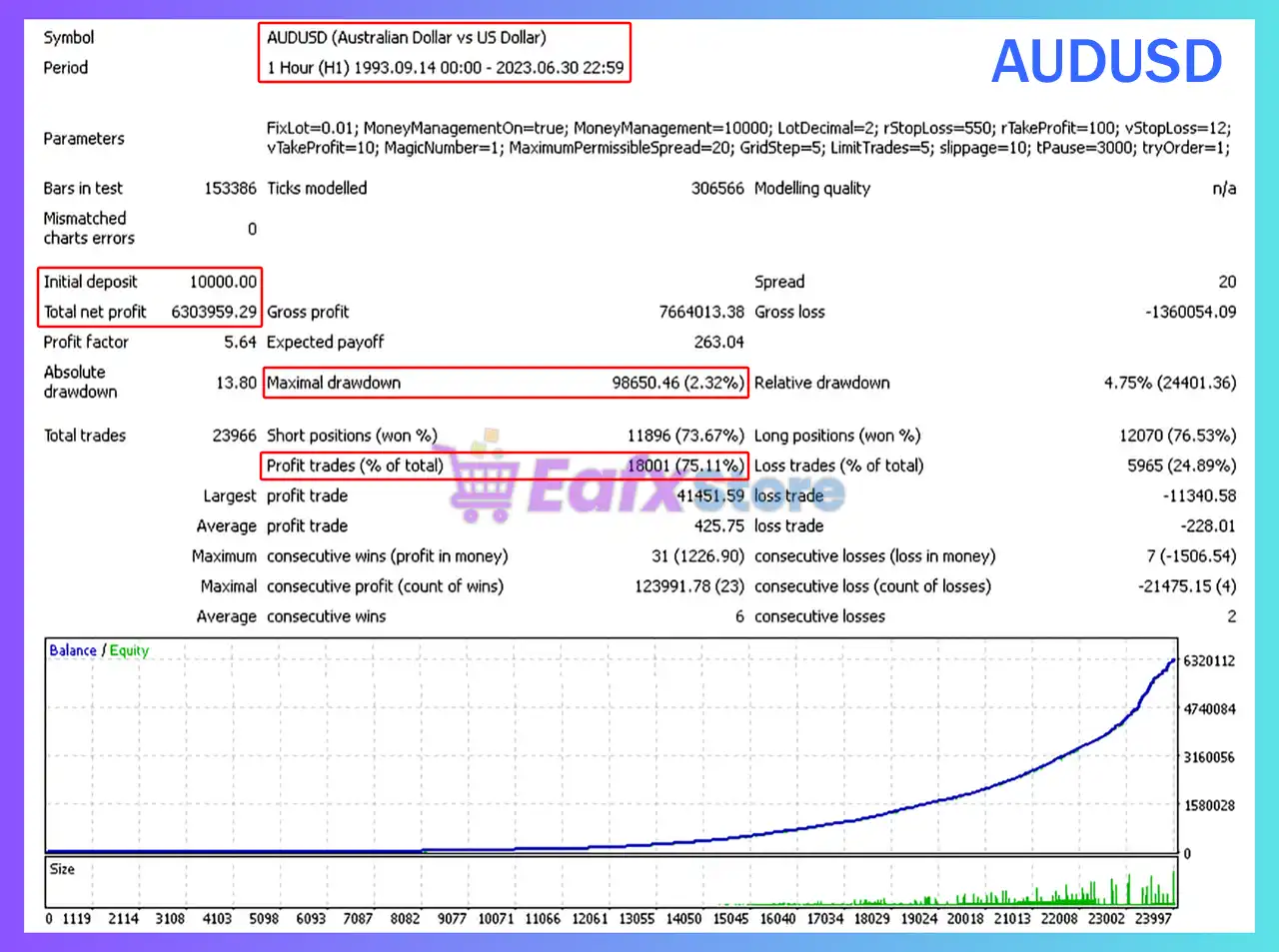Click the Gross loss value -1360054.09

point(1190,312)
